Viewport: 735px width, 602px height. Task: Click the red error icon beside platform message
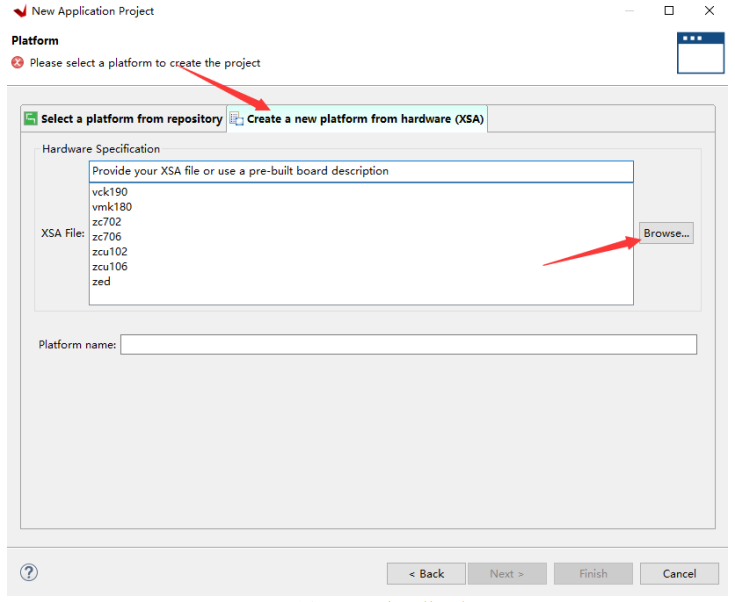click(17, 62)
